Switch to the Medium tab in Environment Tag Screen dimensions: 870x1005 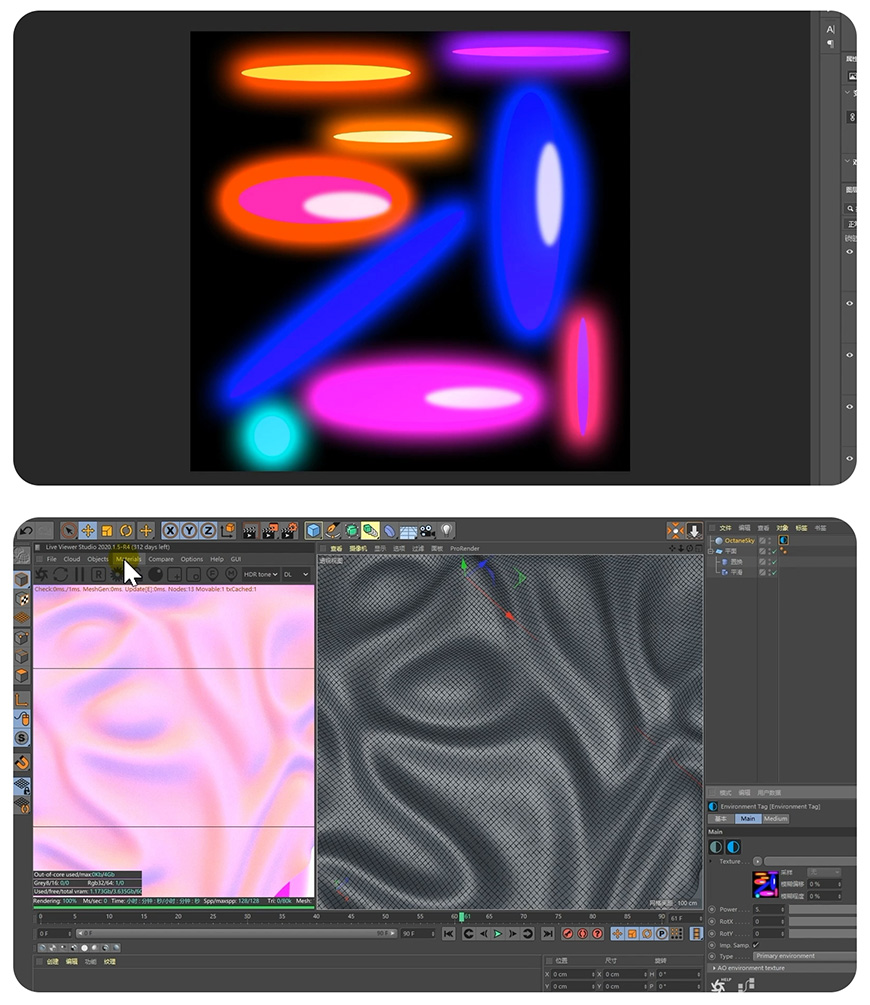click(x=775, y=819)
